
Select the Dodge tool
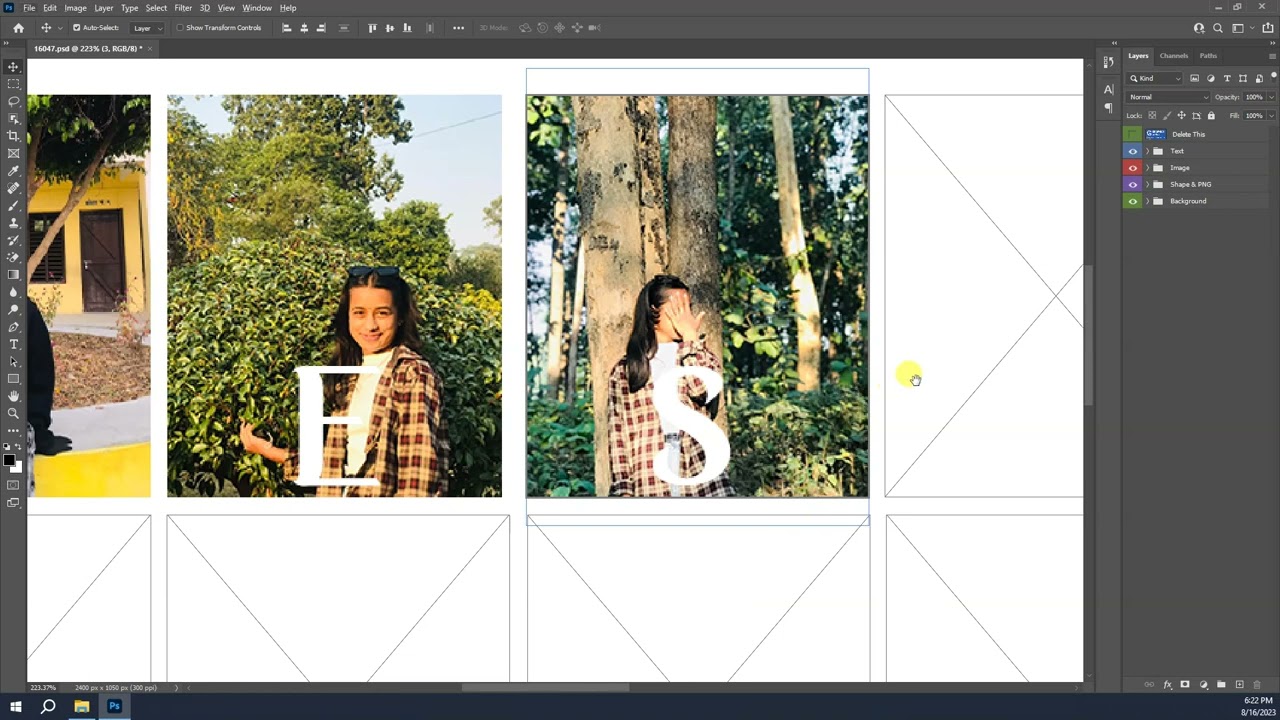point(13,309)
